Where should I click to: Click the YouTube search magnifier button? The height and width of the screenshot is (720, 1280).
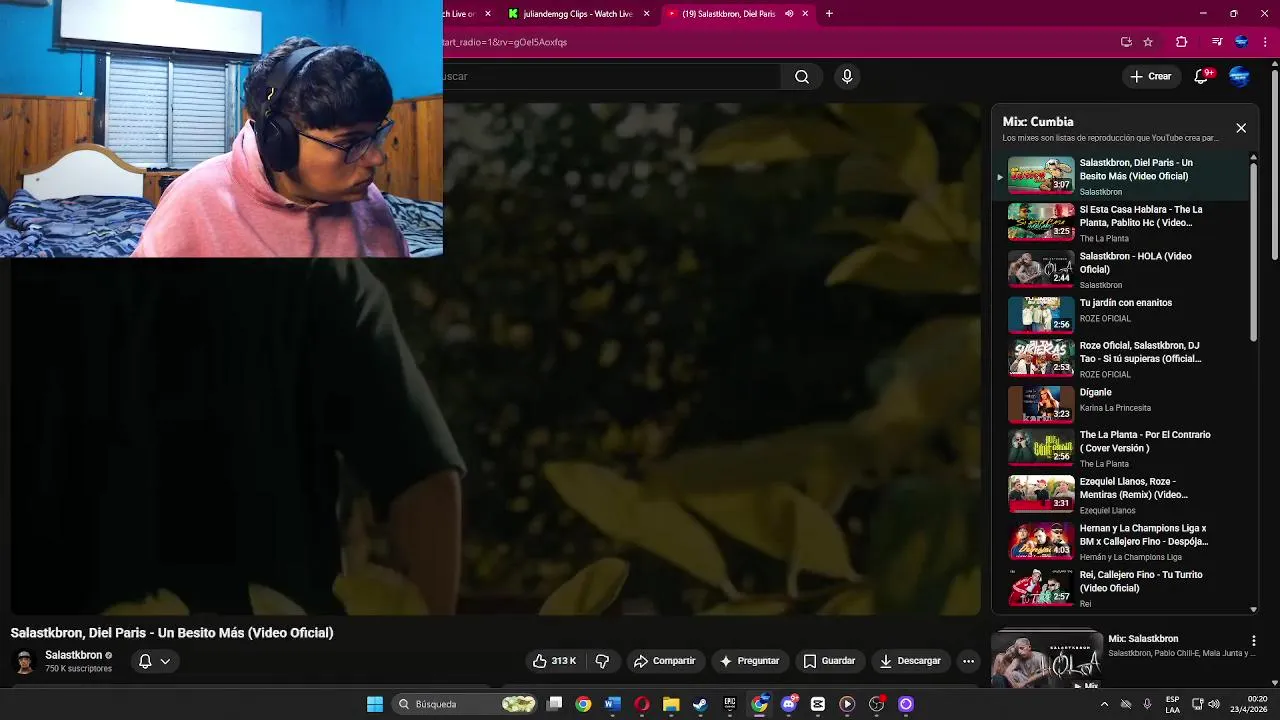[802, 77]
